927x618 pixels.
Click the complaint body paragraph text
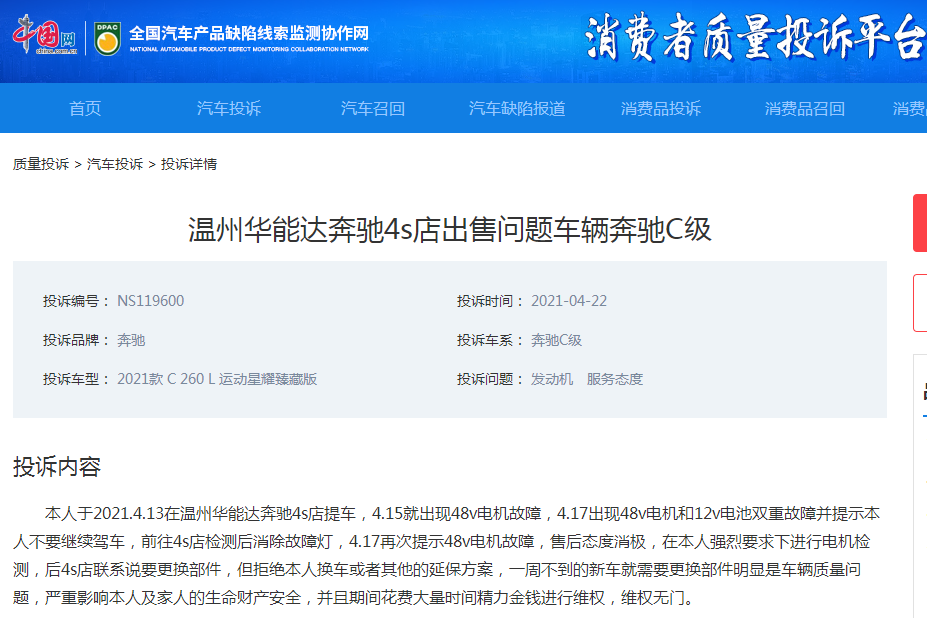click(x=446, y=555)
